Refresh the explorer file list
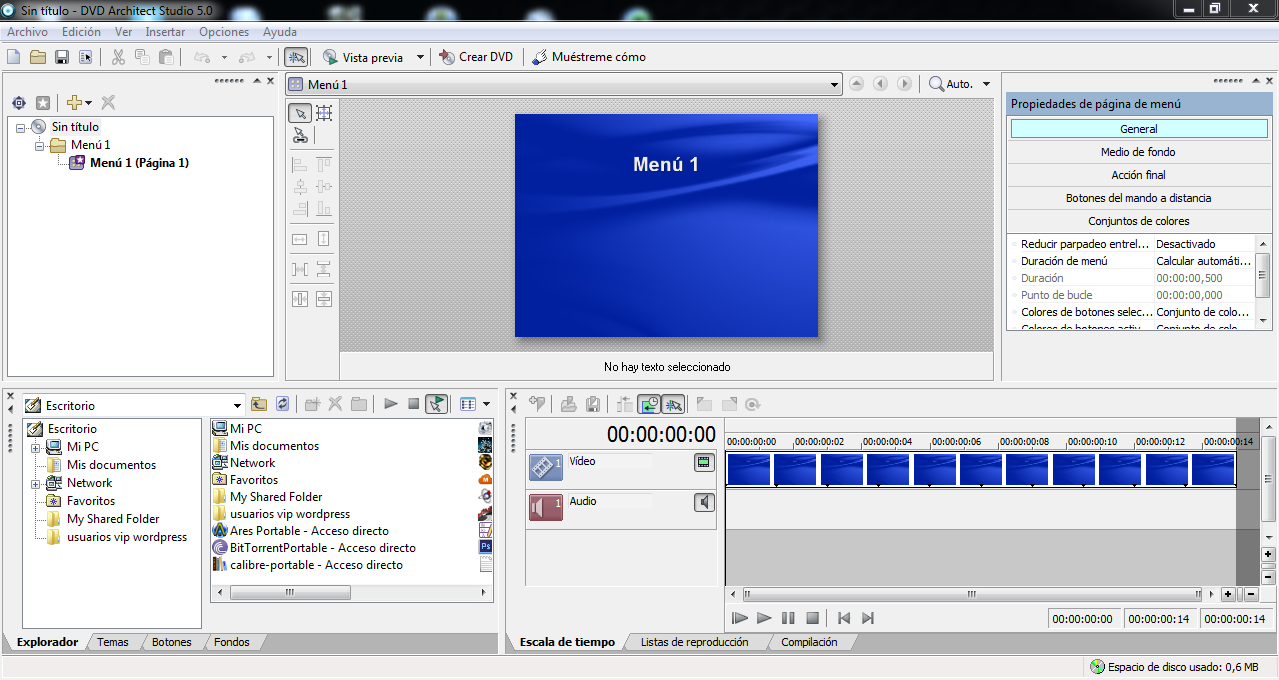 click(283, 404)
